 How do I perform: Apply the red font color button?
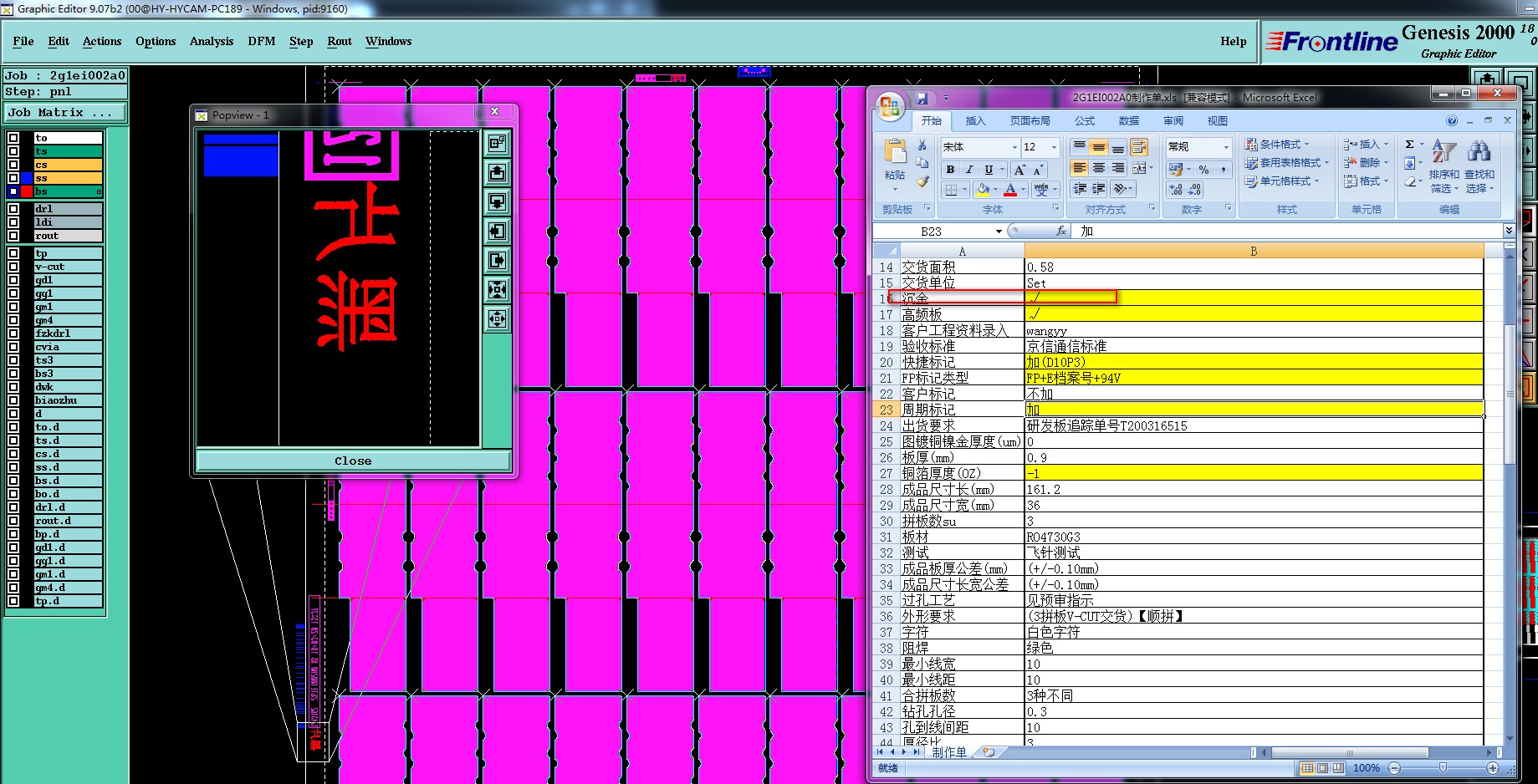1010,190
